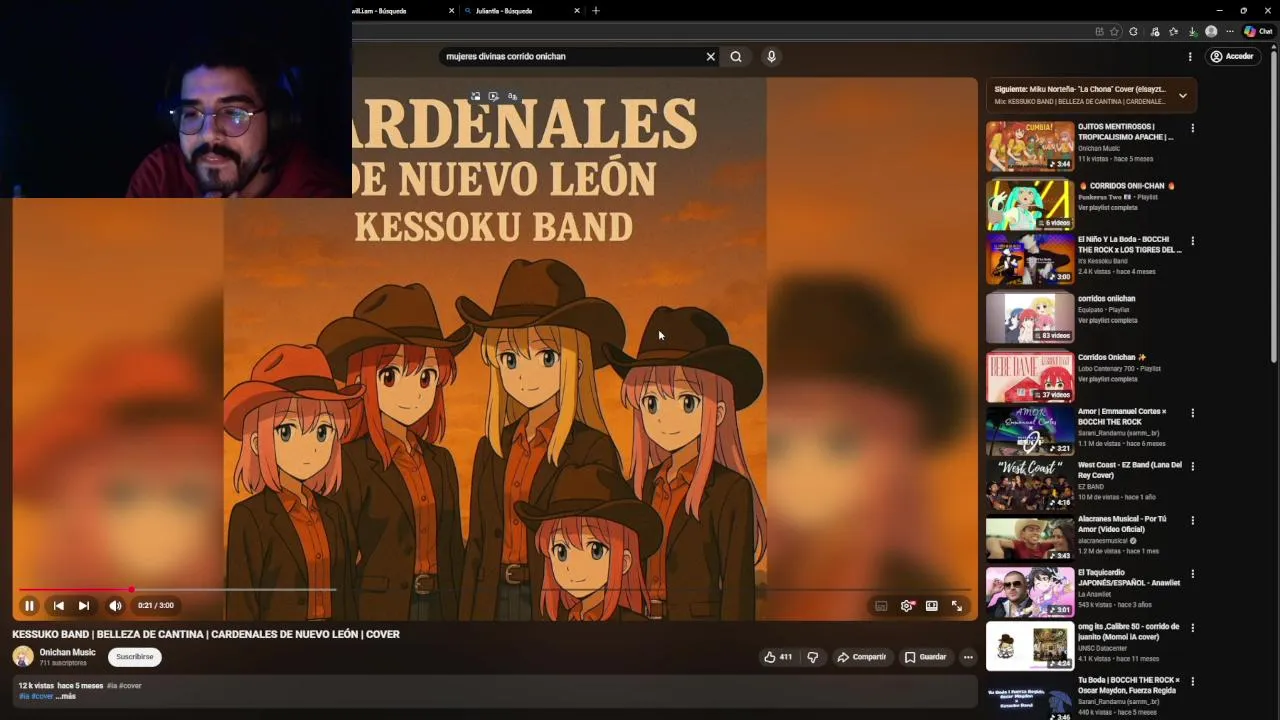Open the Onichan Music channel avatar

click(x=22, y=657)
